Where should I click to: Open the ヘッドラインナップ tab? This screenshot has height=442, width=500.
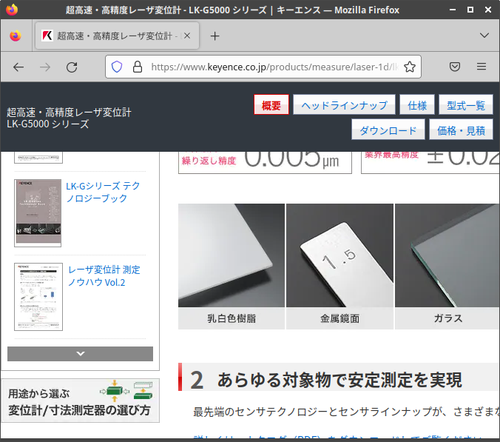(x=344, y=105)
